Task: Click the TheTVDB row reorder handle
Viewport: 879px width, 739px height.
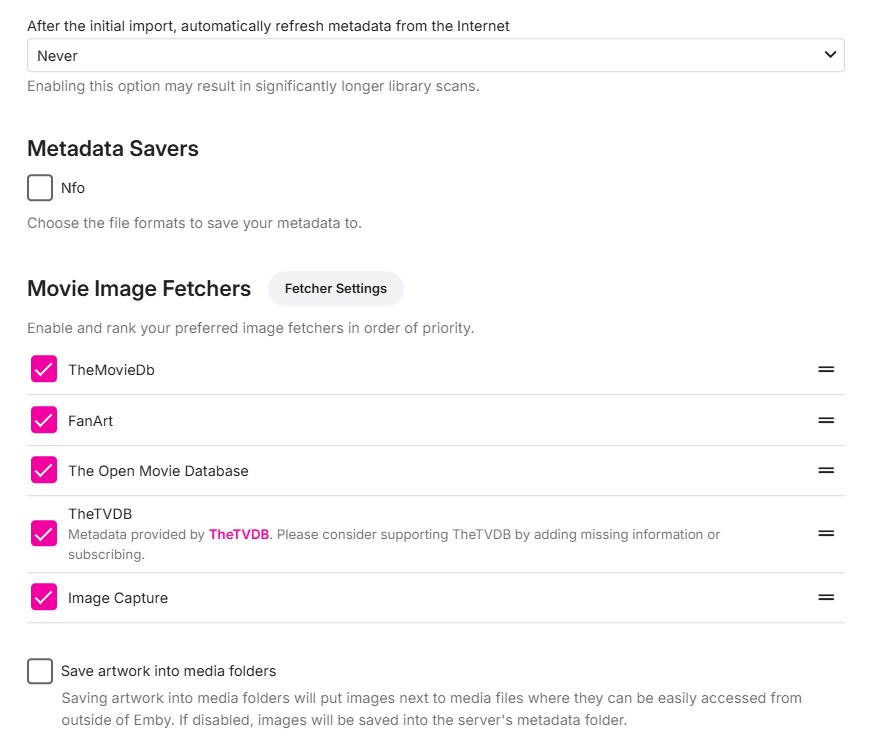Action: [x=826, y=534]
